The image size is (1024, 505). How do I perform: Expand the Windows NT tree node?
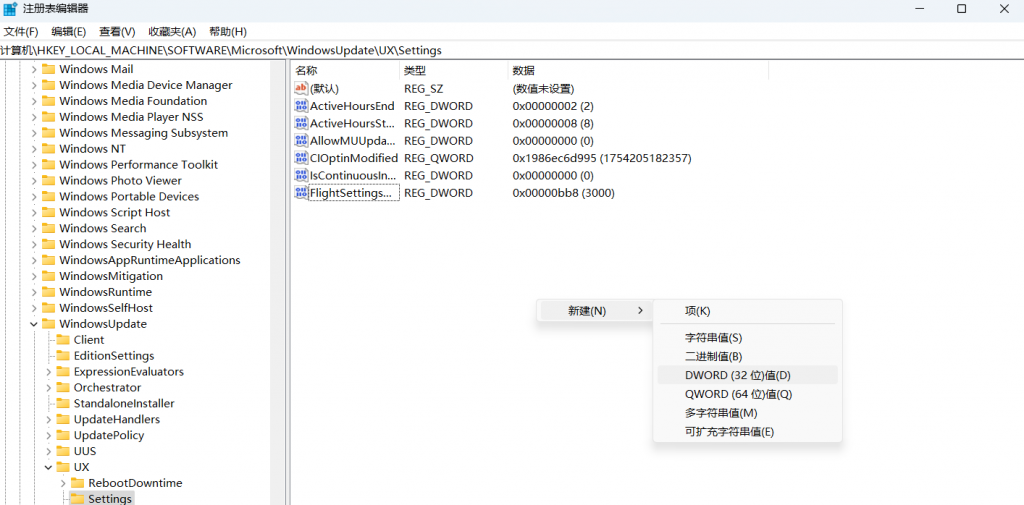pyautogui.click(x=34, y=149)
